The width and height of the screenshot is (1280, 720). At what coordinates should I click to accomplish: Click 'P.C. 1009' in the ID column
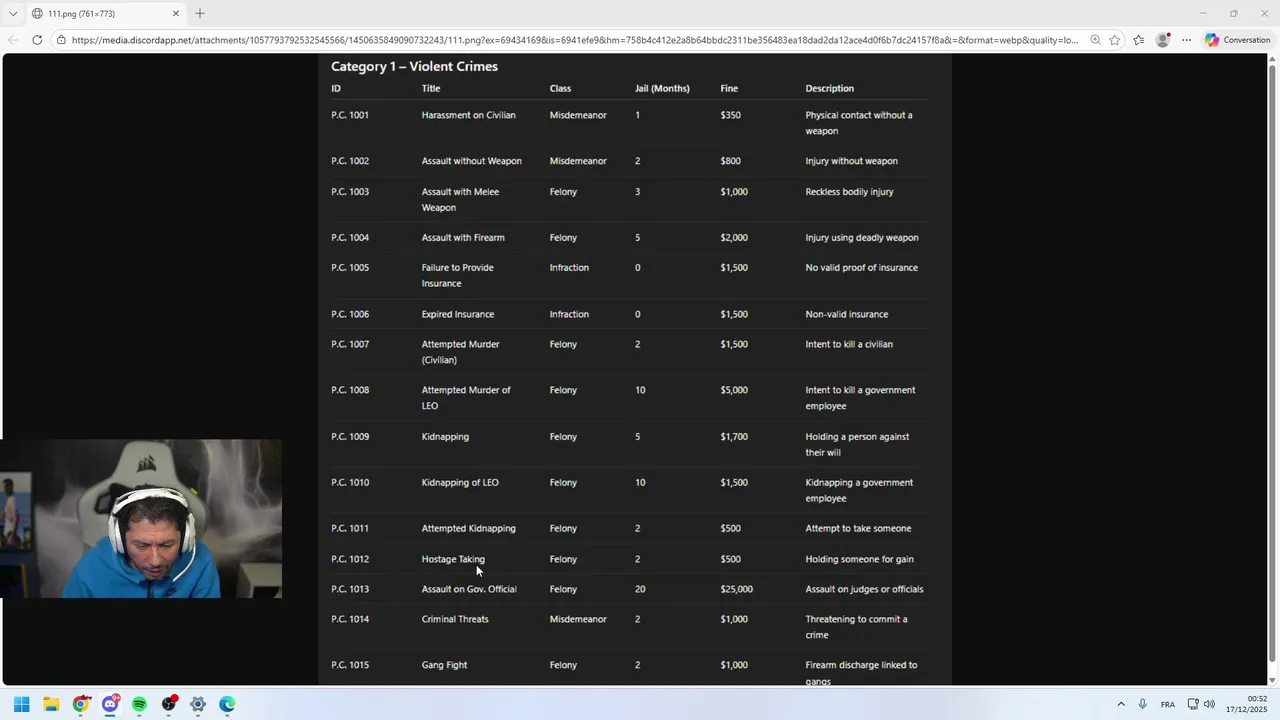pyautogui.click(x=350, y=437)
